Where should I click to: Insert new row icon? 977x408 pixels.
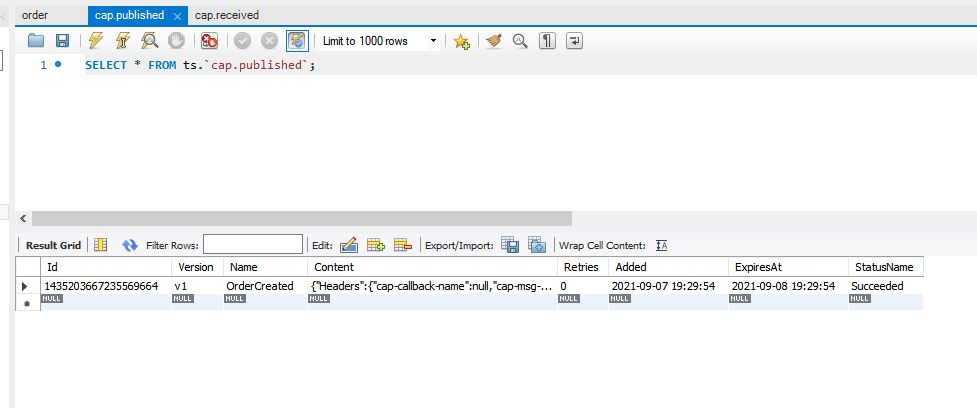pyautogui.click(x=376, y=245)
